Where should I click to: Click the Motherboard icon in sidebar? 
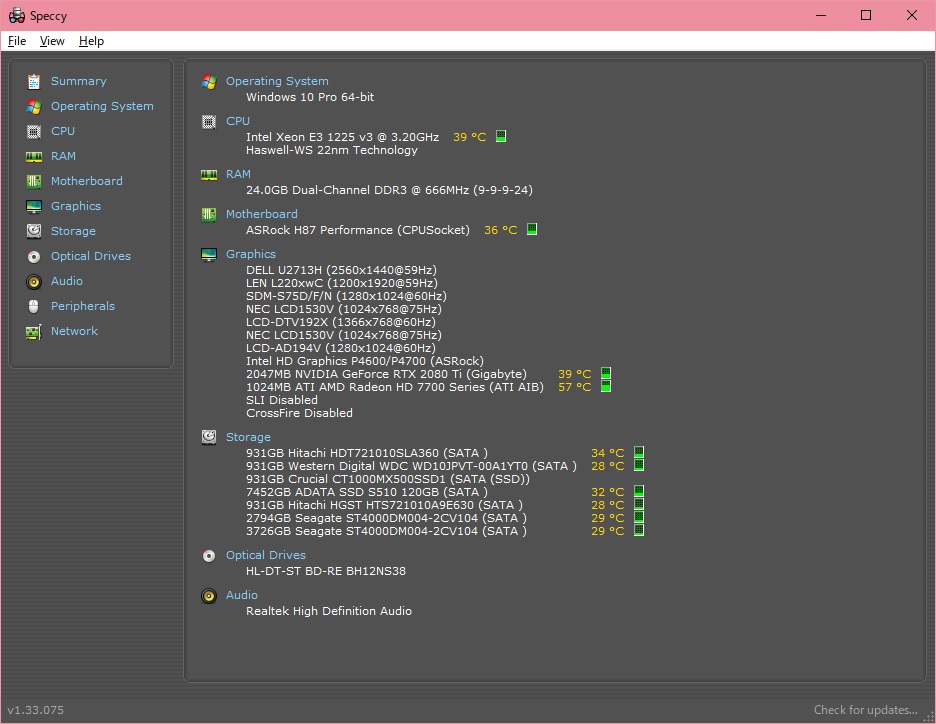(x=34, y=181)
